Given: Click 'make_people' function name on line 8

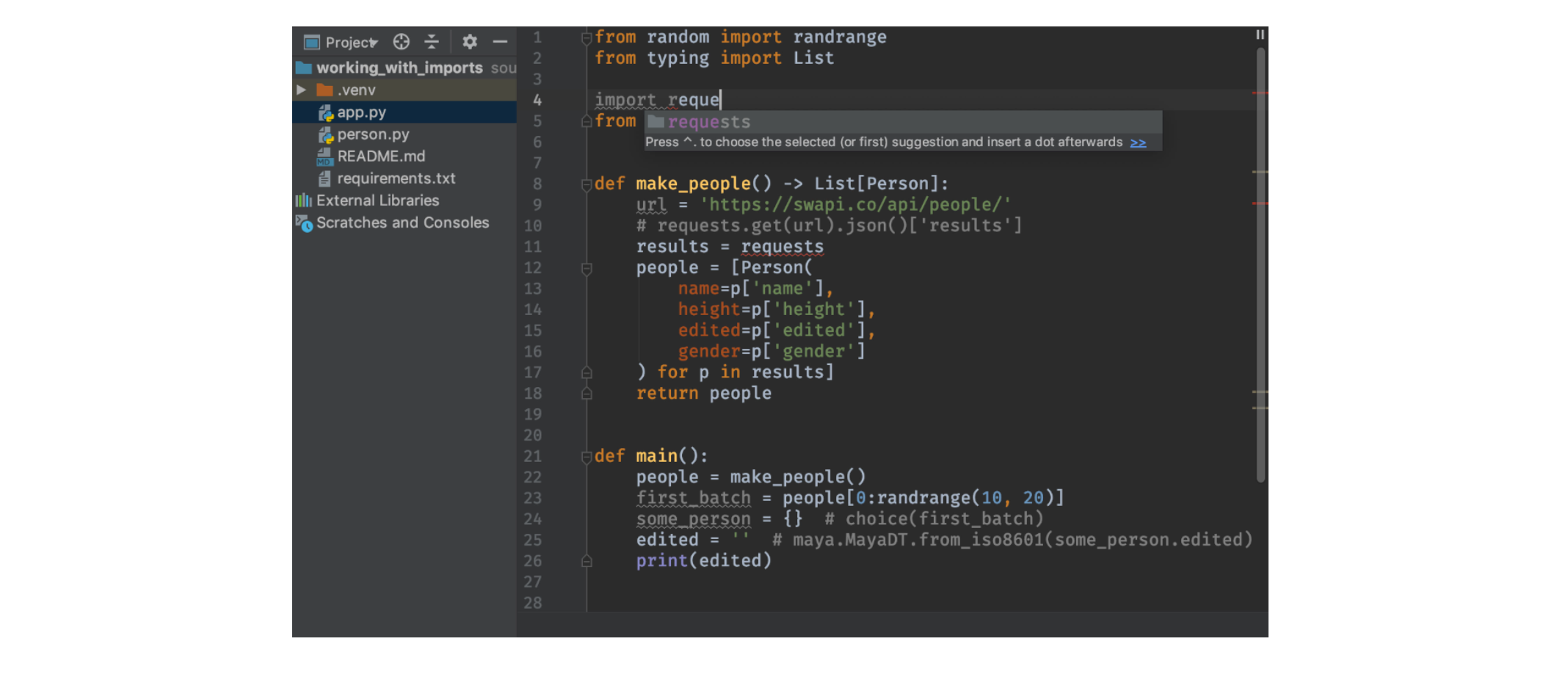Looking at the screenshot, I should (x=693, y=184).
